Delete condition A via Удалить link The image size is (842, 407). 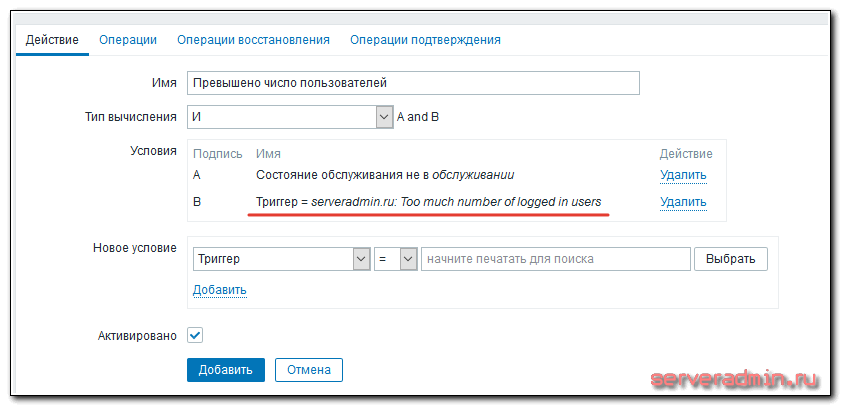point(683,175)
